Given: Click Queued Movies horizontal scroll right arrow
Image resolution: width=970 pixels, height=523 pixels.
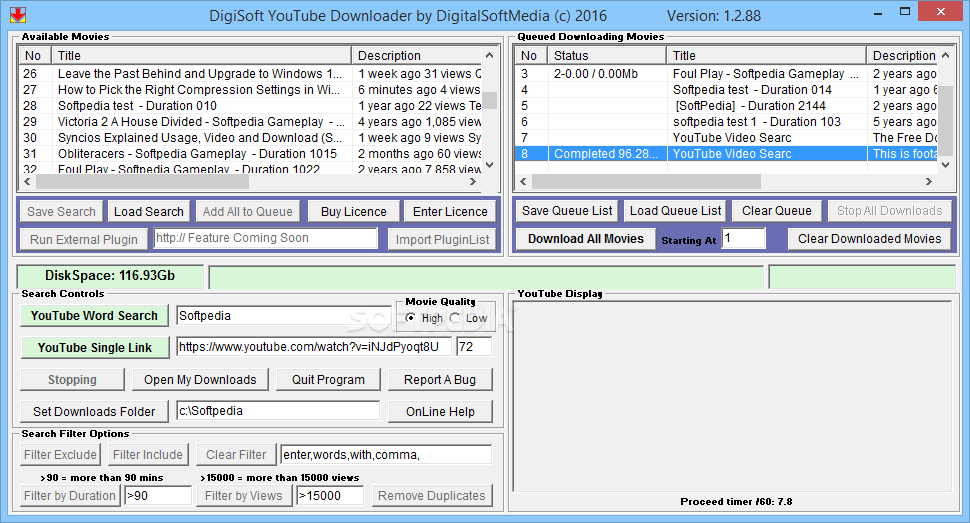Looking at the screenshot, I should (929, 181).
